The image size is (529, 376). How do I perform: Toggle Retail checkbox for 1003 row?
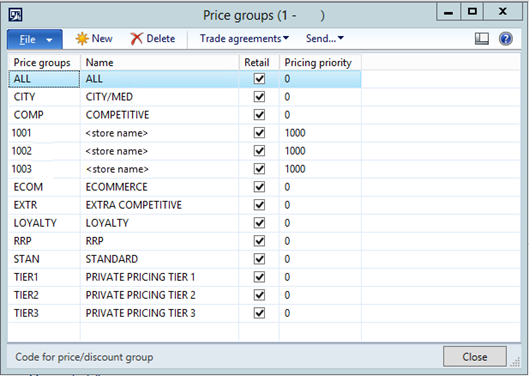259,169
